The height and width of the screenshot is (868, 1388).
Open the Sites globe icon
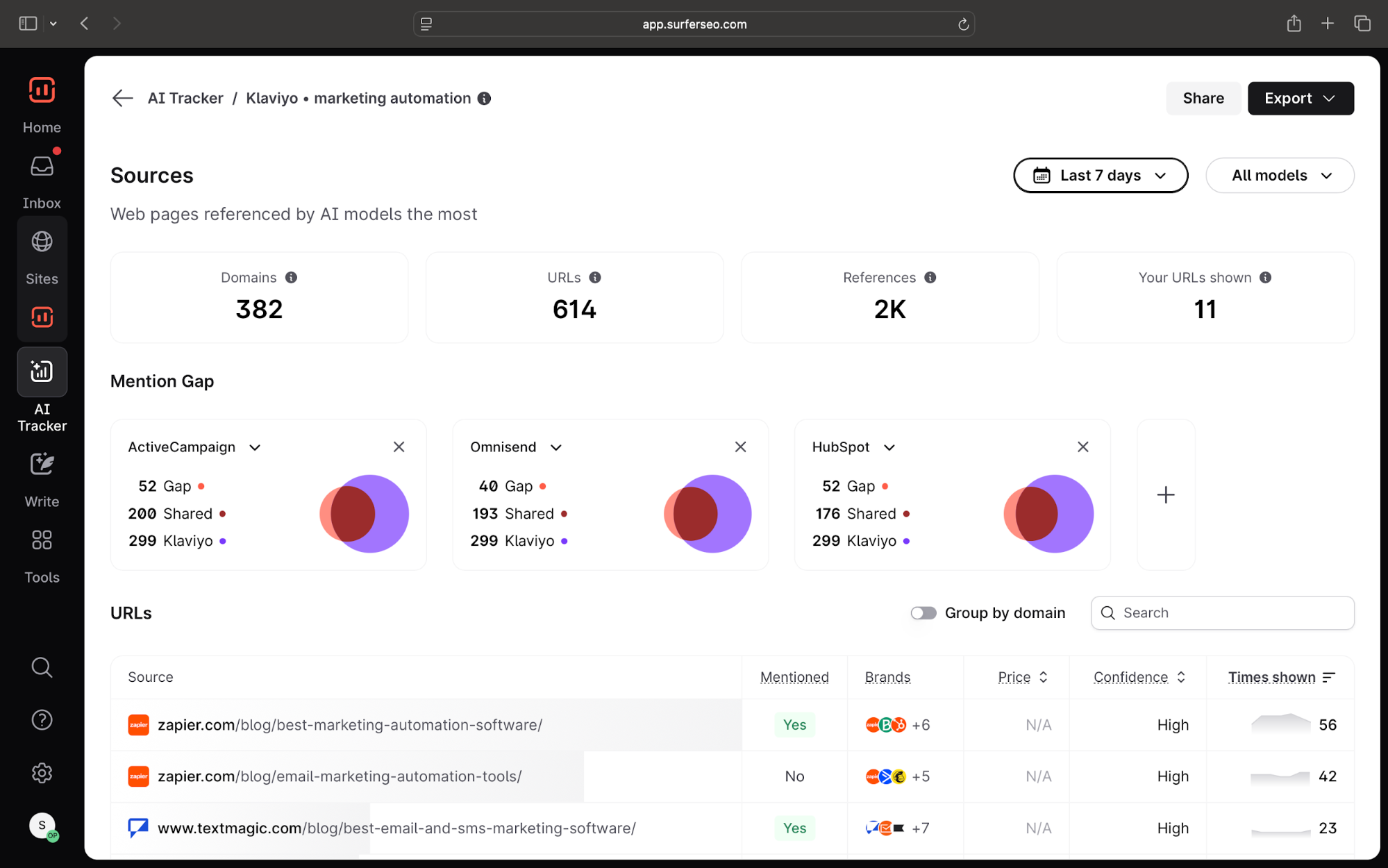(x=42, y=242)
